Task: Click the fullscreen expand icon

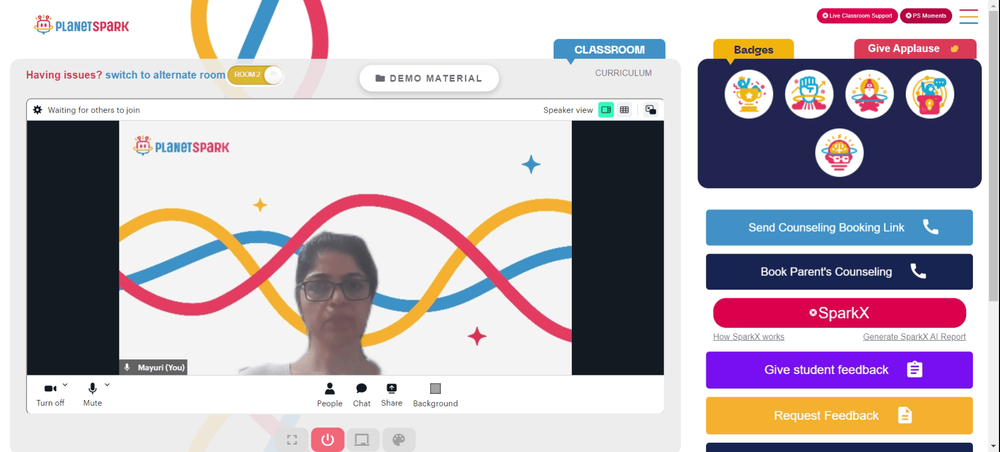Action: pyautogui.click(x=292, y=440)
